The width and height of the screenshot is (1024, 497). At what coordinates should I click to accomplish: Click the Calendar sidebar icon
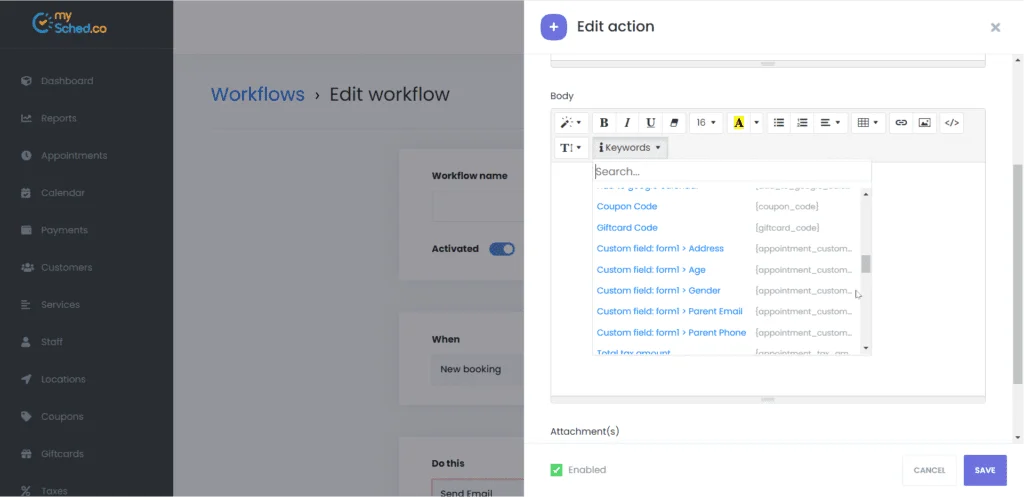point(26,193)
